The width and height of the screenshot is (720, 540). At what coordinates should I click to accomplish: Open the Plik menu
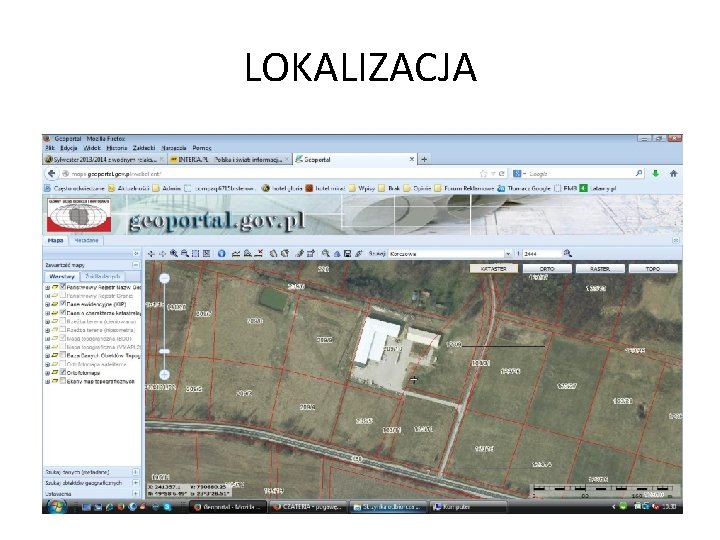[50, 148]
